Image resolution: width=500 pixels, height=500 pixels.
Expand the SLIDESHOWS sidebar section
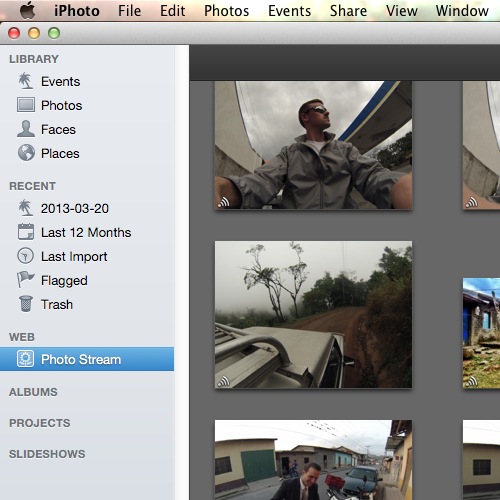click(47, 454)
